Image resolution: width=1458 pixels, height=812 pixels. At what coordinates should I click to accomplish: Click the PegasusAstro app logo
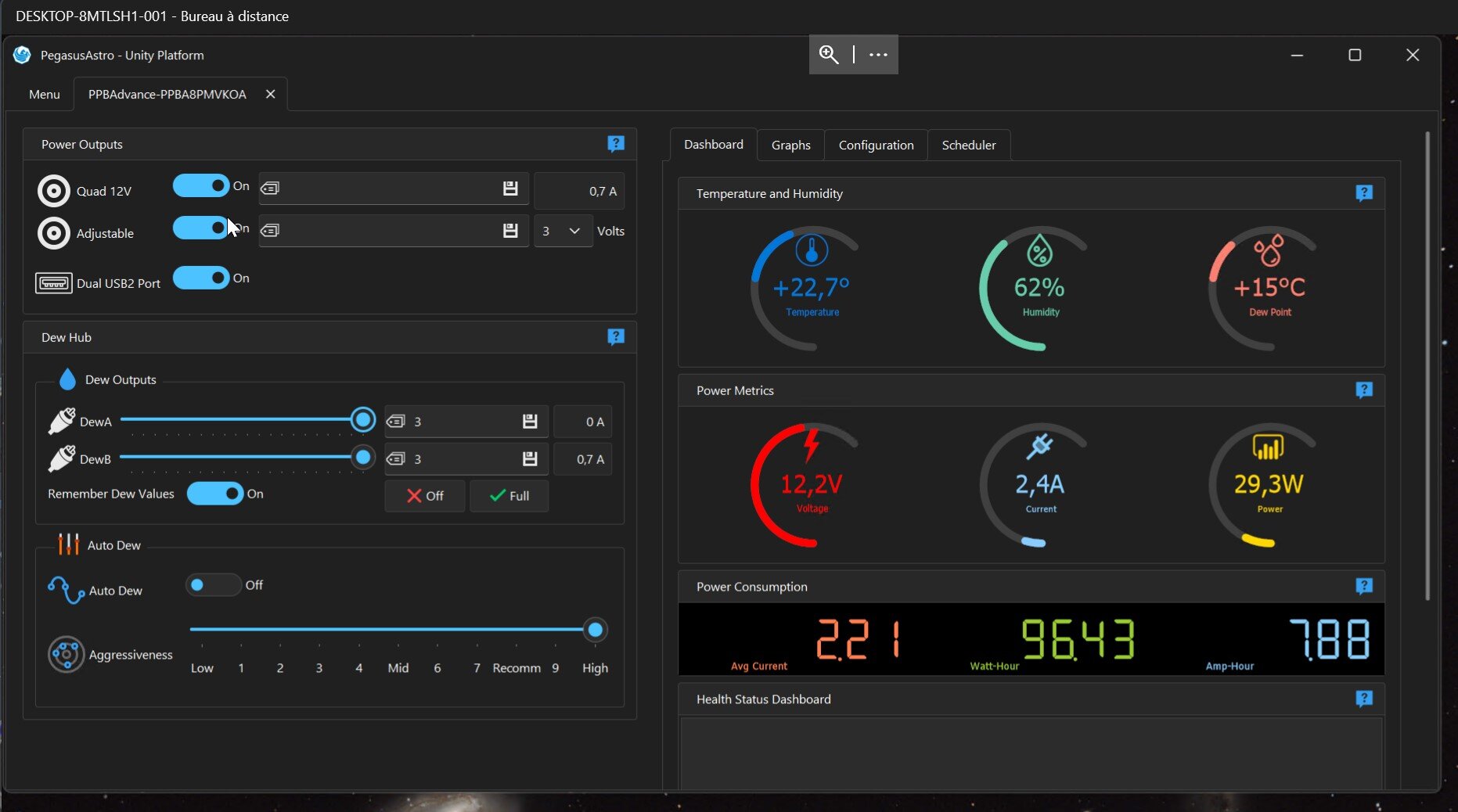pyautogui.click(x=22, y=55)
